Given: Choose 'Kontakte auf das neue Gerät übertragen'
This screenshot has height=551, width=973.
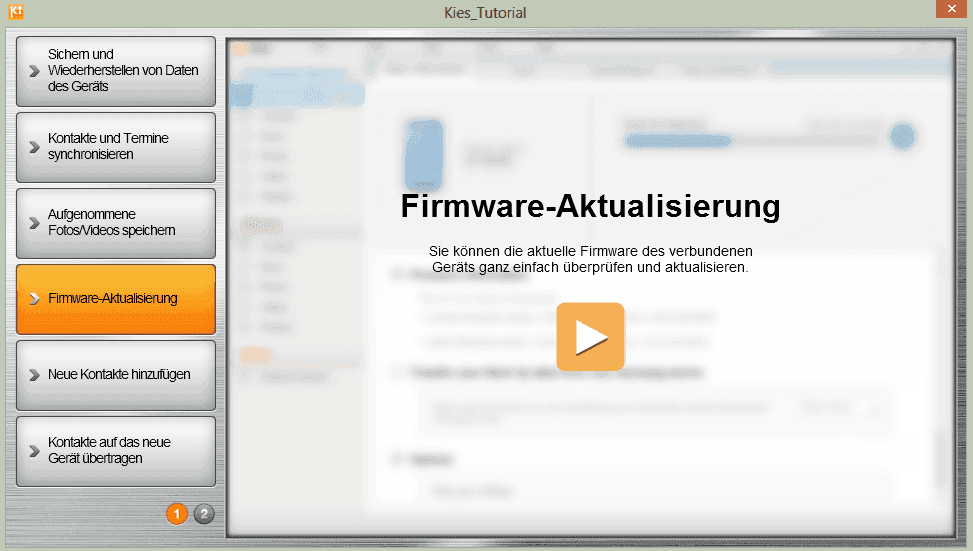Looking at the screenshot, I should (x=116, y=451).
